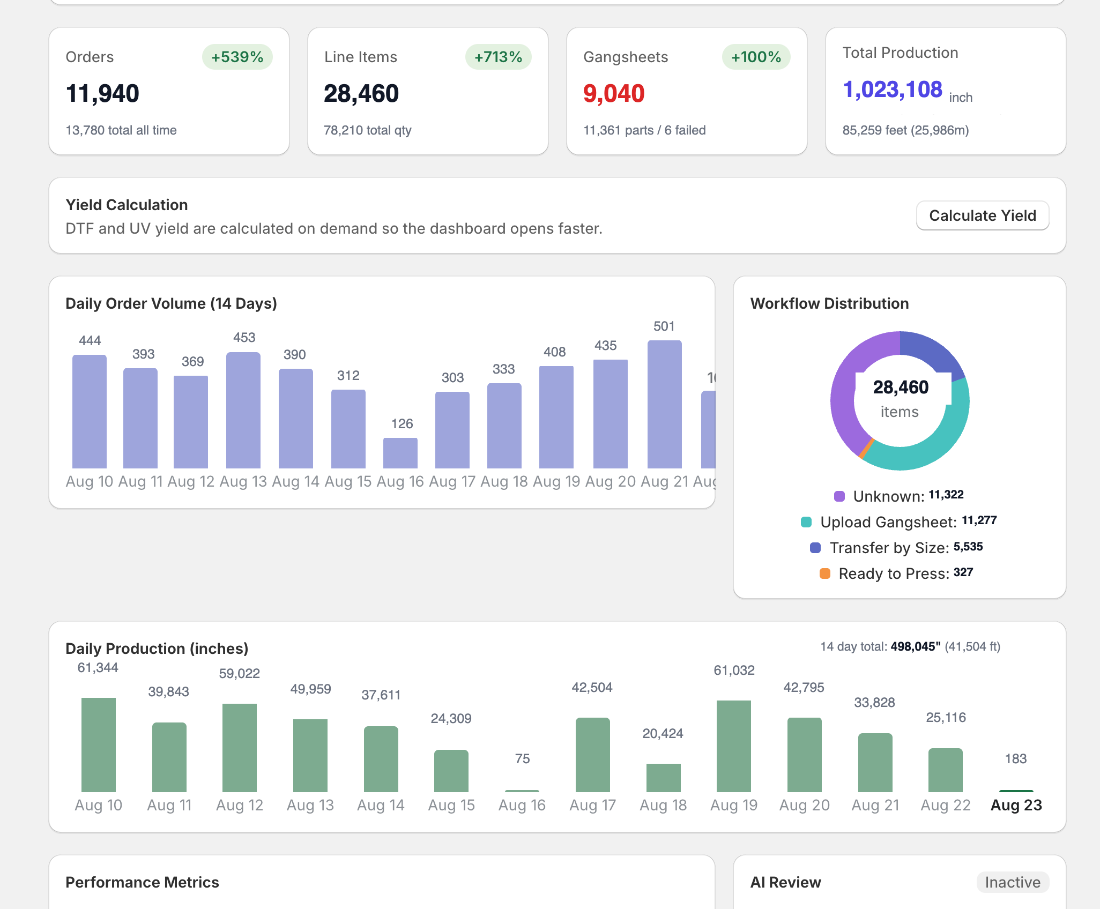Click the Aug 10 order volume bar (444)
The height and width of the screenshot is (909, 1100).
pyautogui.click(x=90, y=412)
